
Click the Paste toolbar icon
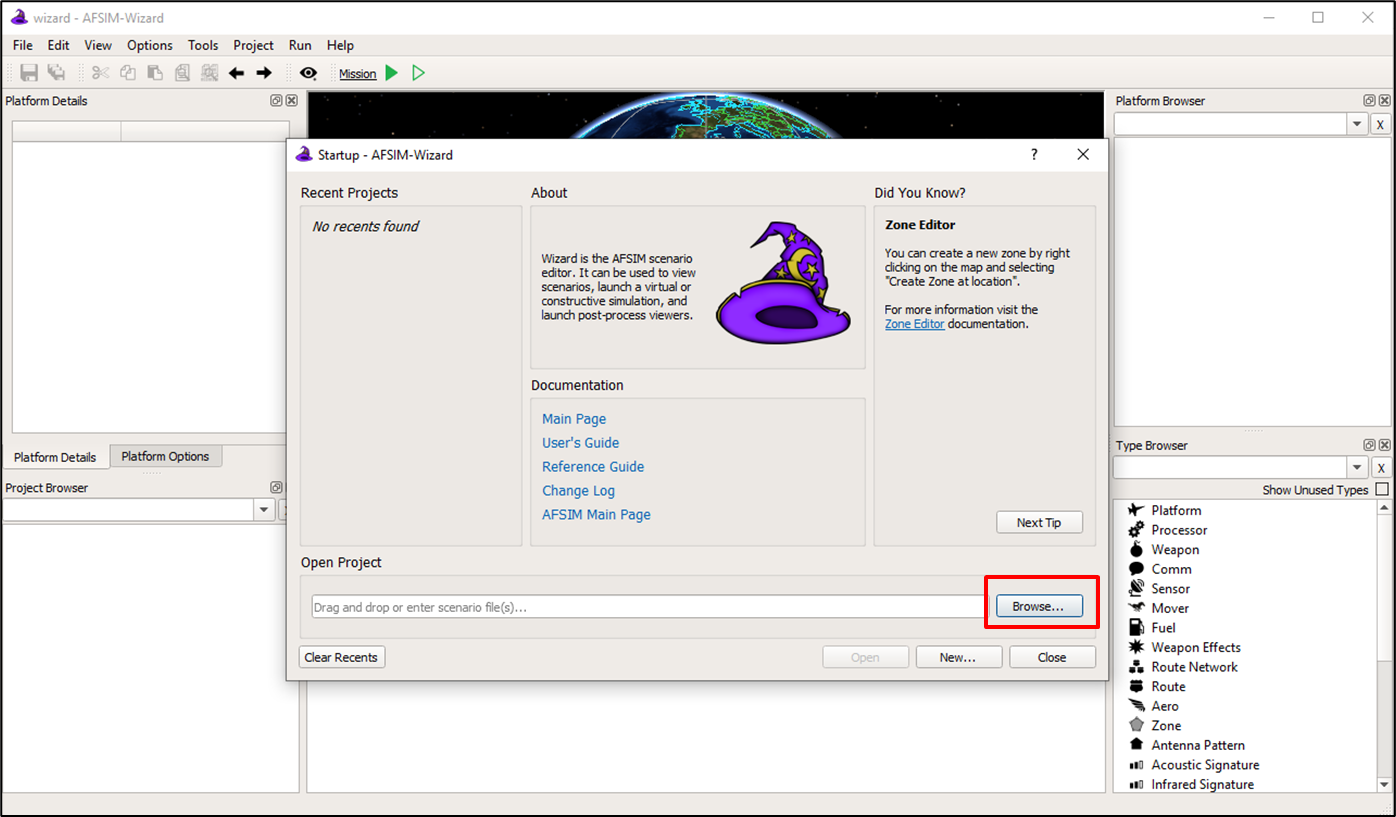[x=154, y=73]
